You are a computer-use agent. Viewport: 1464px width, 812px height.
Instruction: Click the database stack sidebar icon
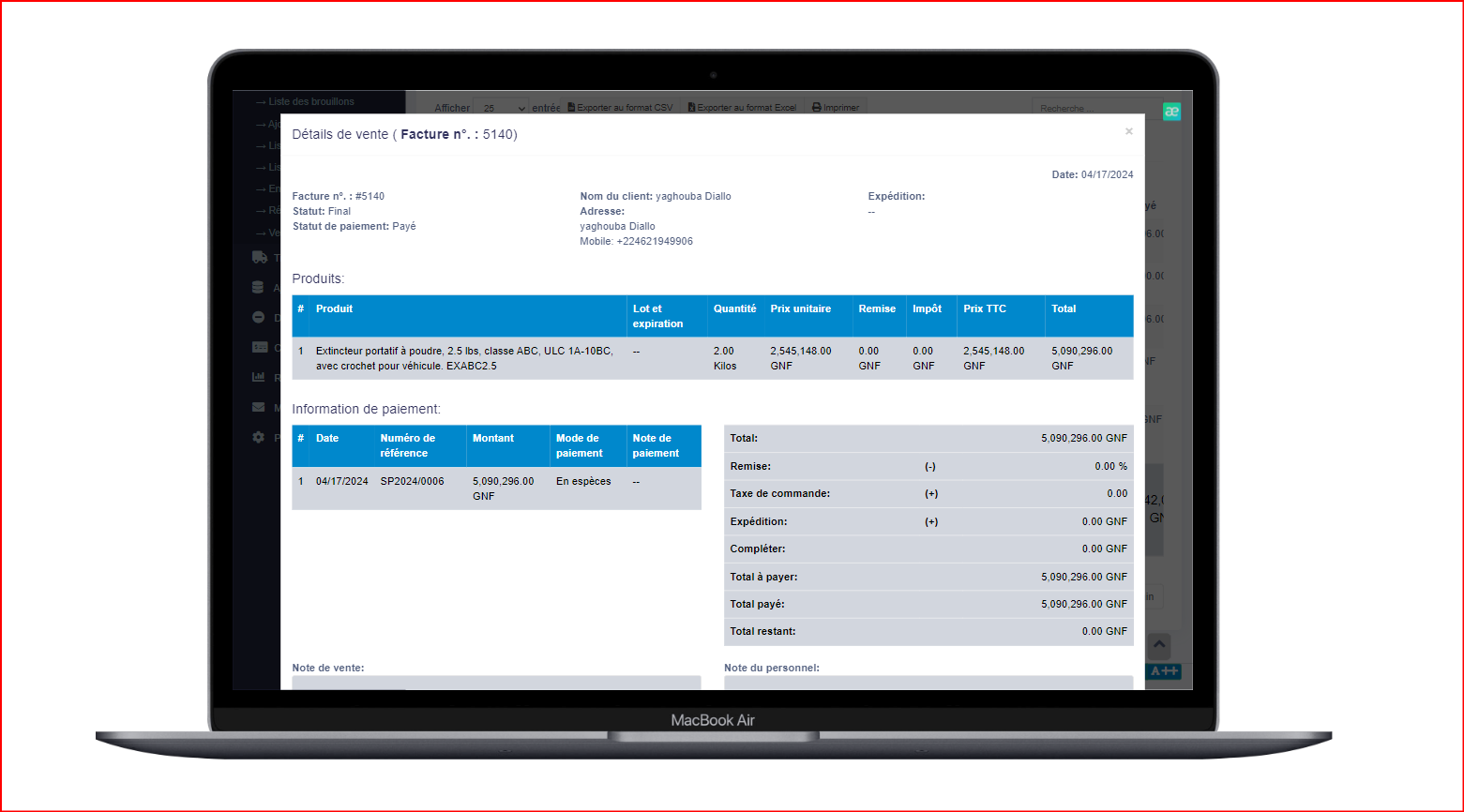(x=259, y=288)
